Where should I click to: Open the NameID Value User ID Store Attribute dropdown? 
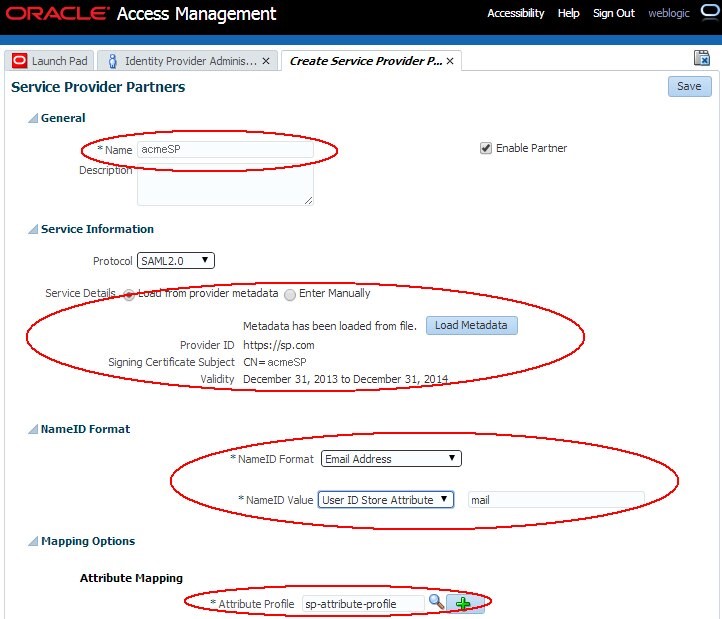point(386,500)
